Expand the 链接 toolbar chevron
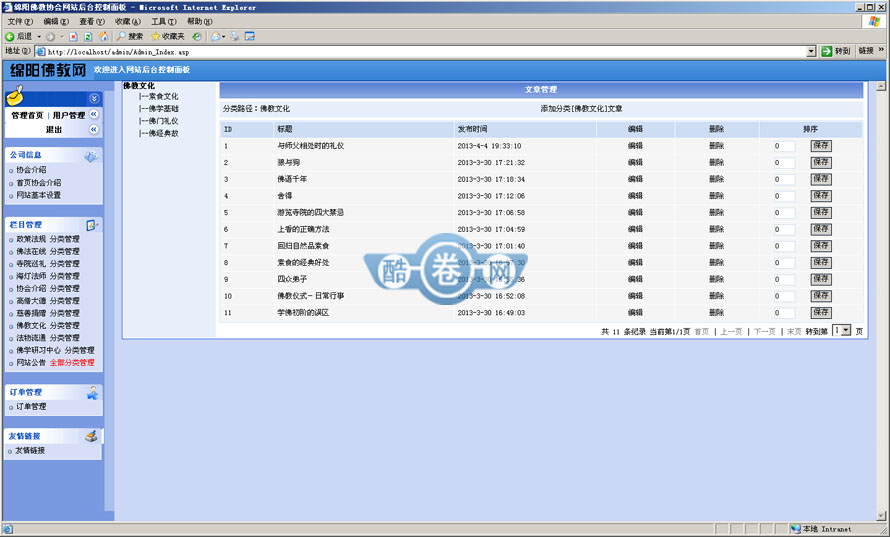 pyautogui.click(x=881, y=51)
